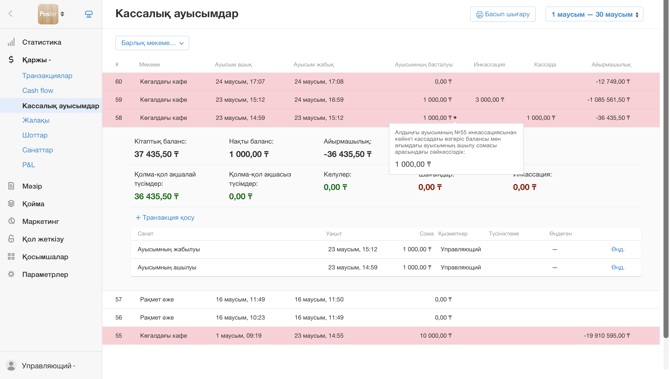Go to Транзакциялар page

pyautogui.click(x=47, y=75)
